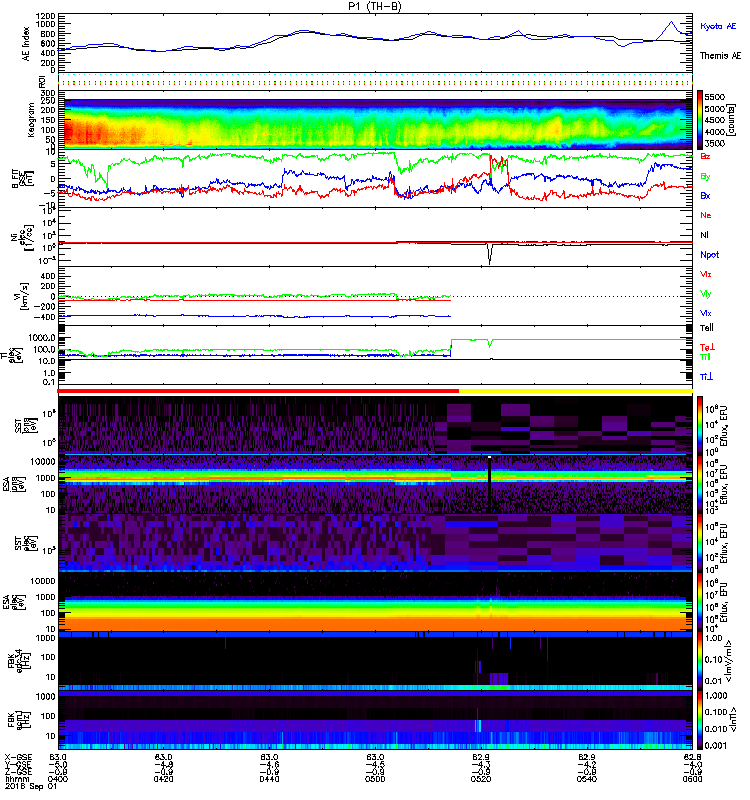Screen dimensions: 750x800
Task: Click the black data gap in ESA ion spectrogram
Action: point(489,485)
